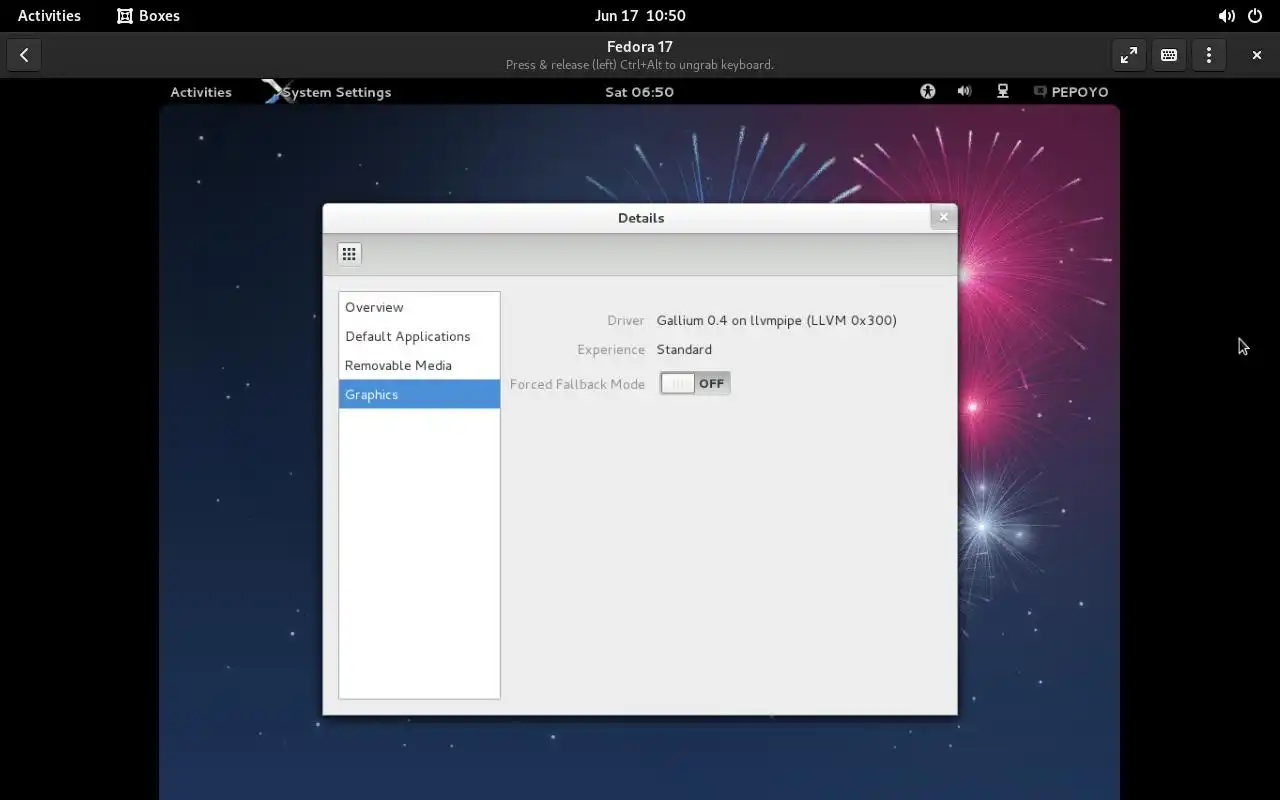The height and width of the screenshot is (800, 1280).
Task: Open host power menu icon
Action: click(x=1255, y=16)
